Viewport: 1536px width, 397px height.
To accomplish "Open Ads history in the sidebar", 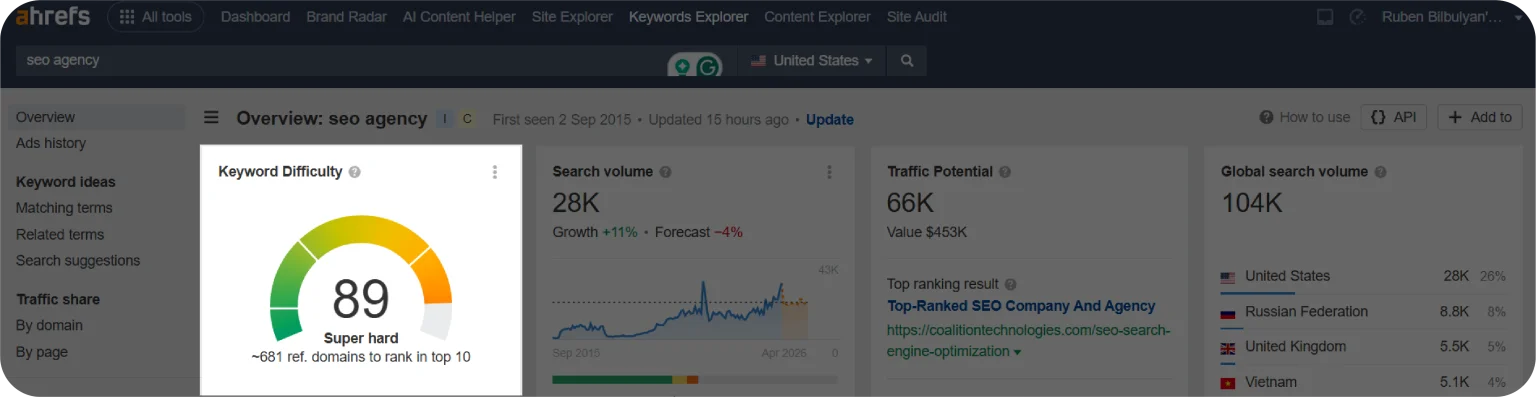I will tap(51, 143).
